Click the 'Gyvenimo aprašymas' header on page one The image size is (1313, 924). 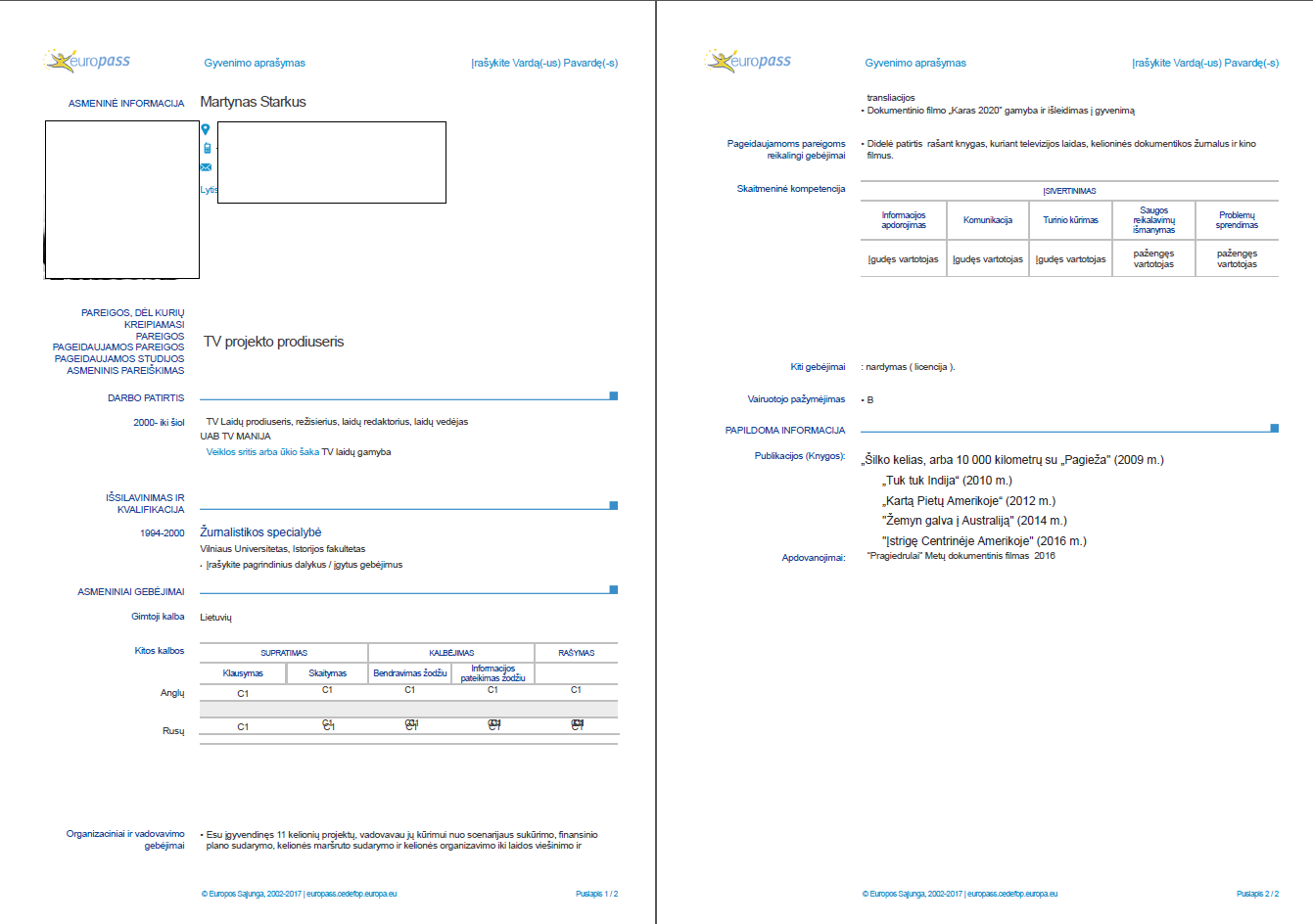tap(255, 63)
